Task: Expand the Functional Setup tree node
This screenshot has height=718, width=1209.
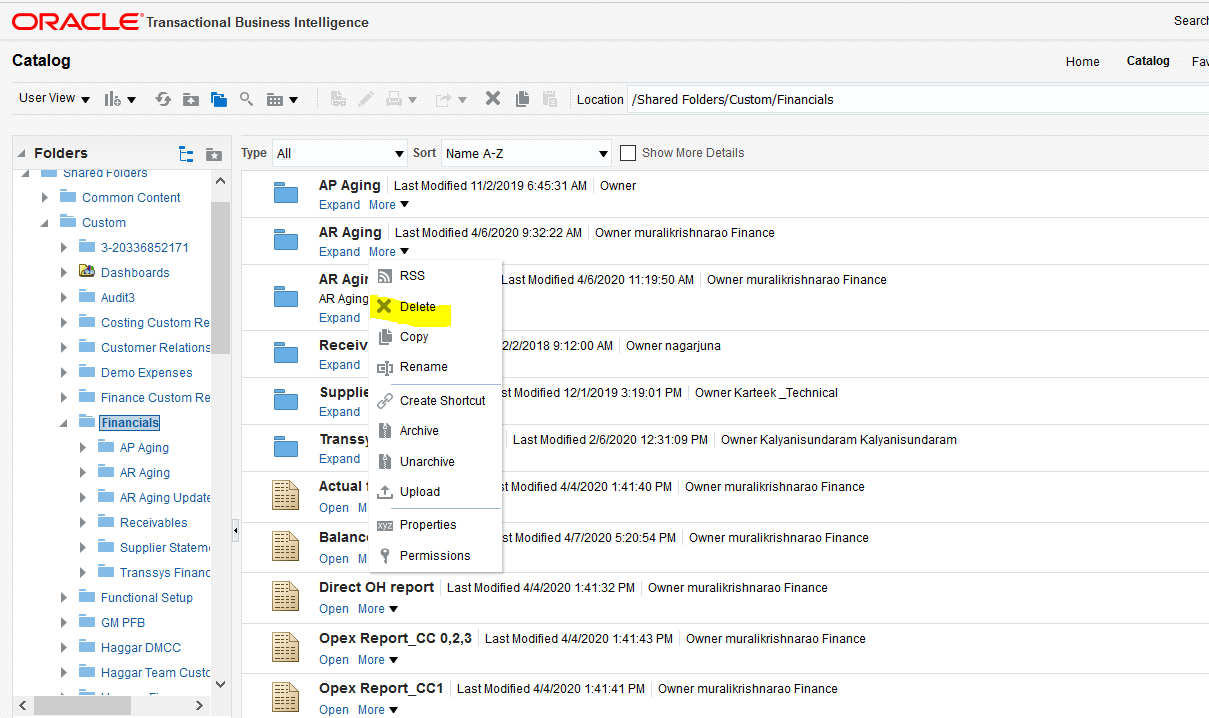Action: (64, 597)
